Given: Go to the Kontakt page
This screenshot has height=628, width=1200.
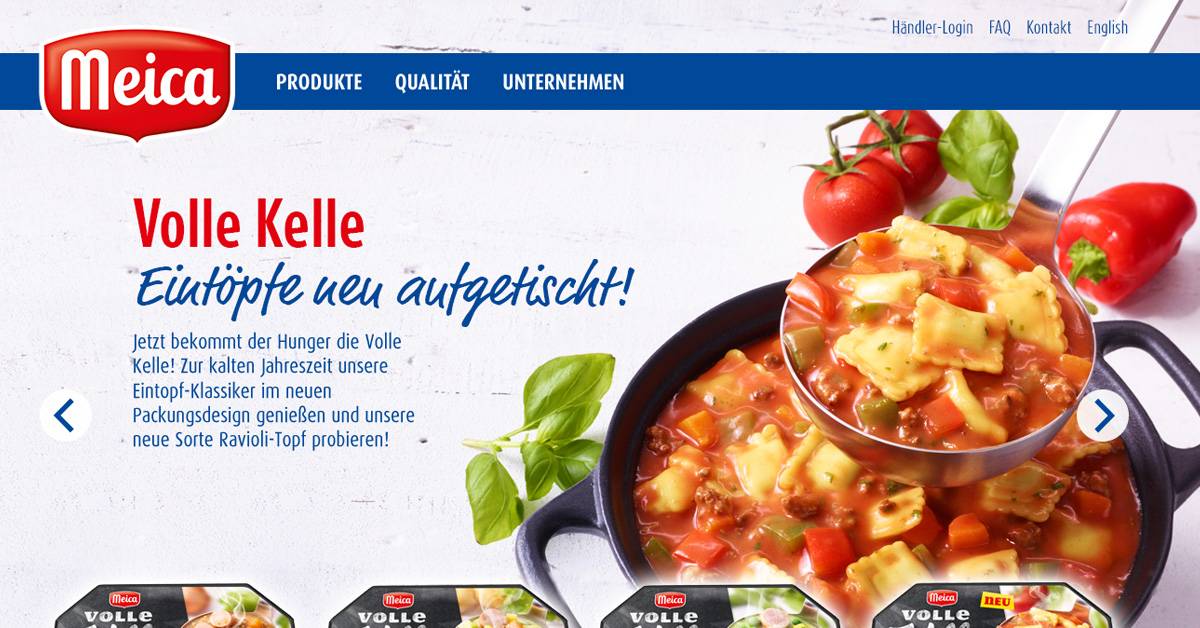Looking at the screenshot, I should click(x=1048, y=28).
